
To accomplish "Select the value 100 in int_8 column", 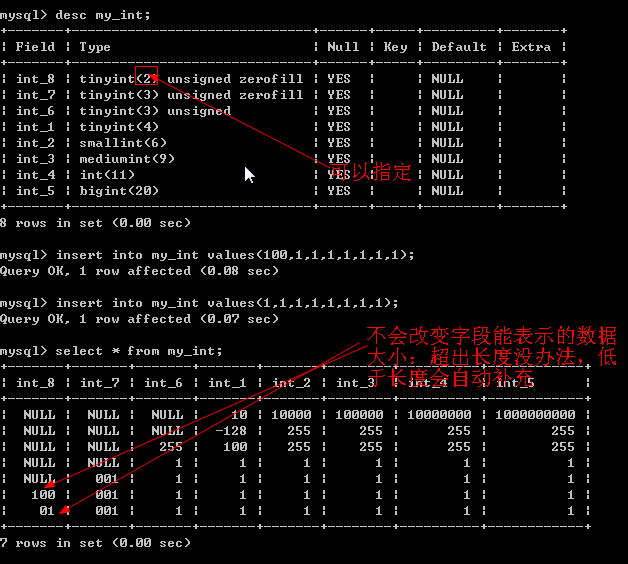I will (x=42, y=495).
